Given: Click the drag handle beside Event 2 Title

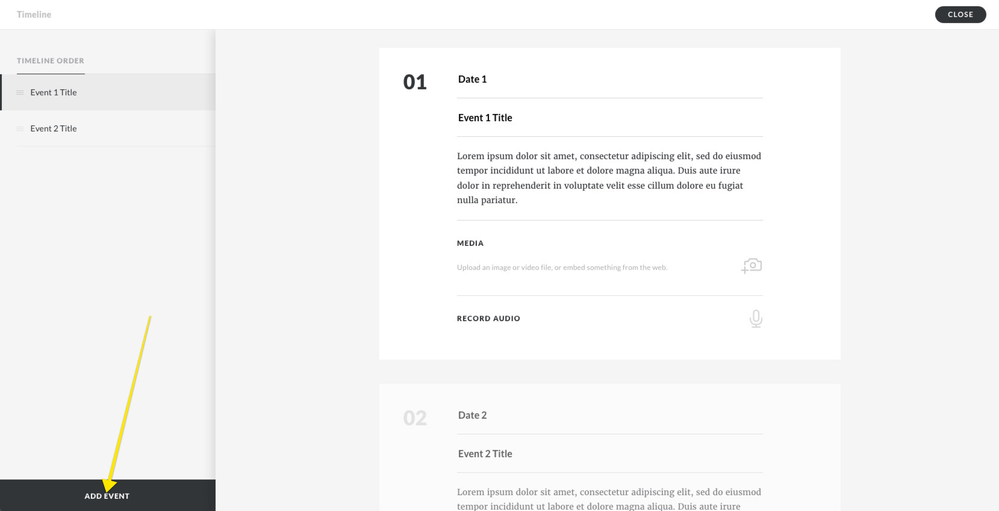Looking at the screenshot, I should [x=20, y=129].
